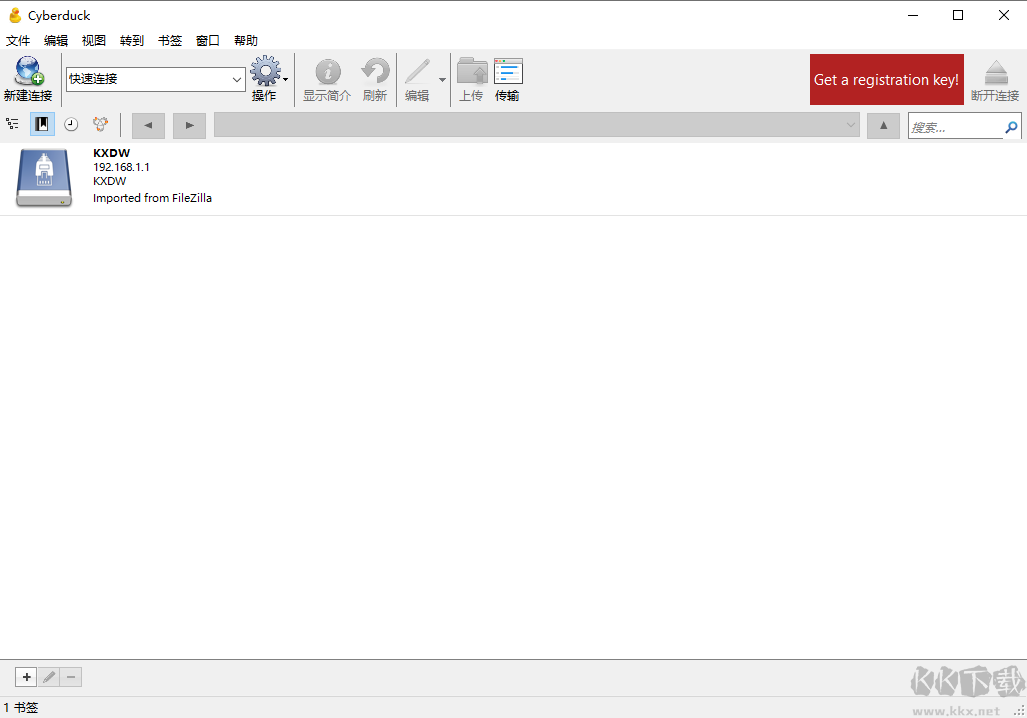Toggle the bookmarks view icon
Viewport: 1027px width, 718px height.
coord(42,124)
